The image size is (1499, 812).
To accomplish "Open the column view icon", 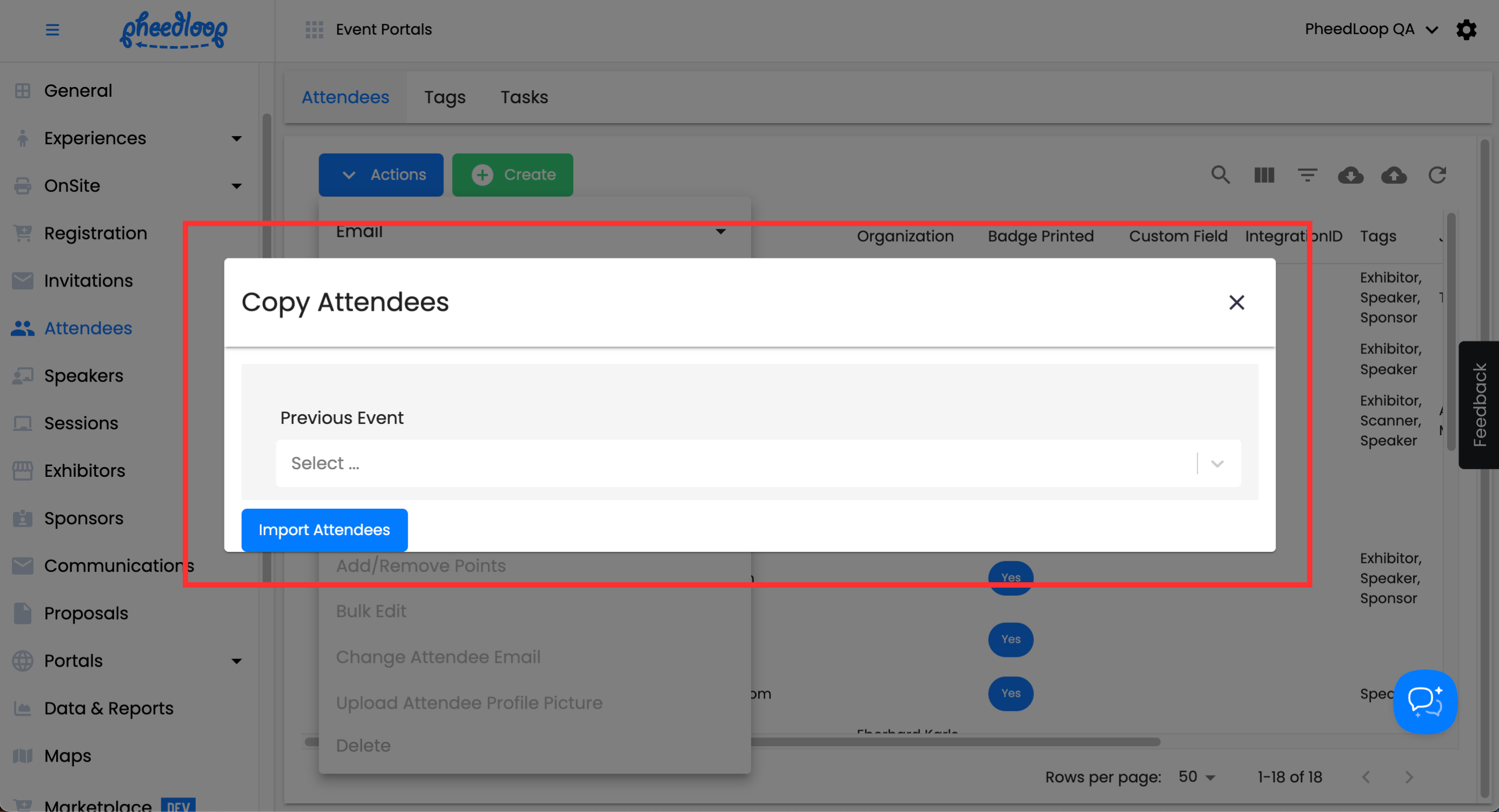I will point(1264,175).
